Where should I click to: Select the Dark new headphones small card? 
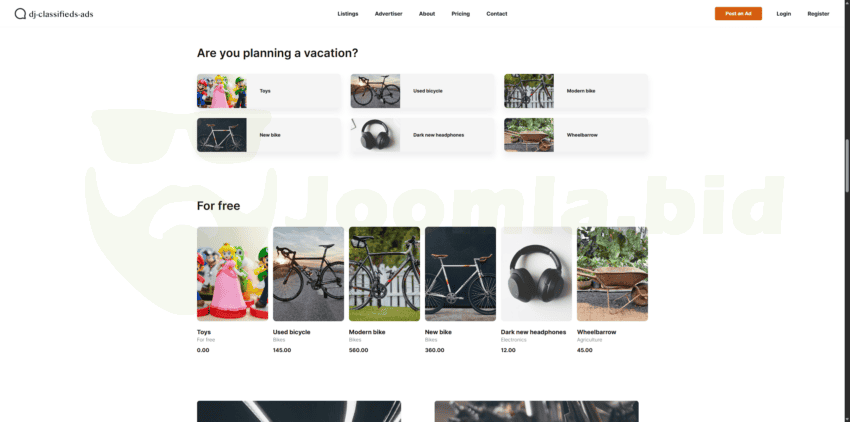422,135
